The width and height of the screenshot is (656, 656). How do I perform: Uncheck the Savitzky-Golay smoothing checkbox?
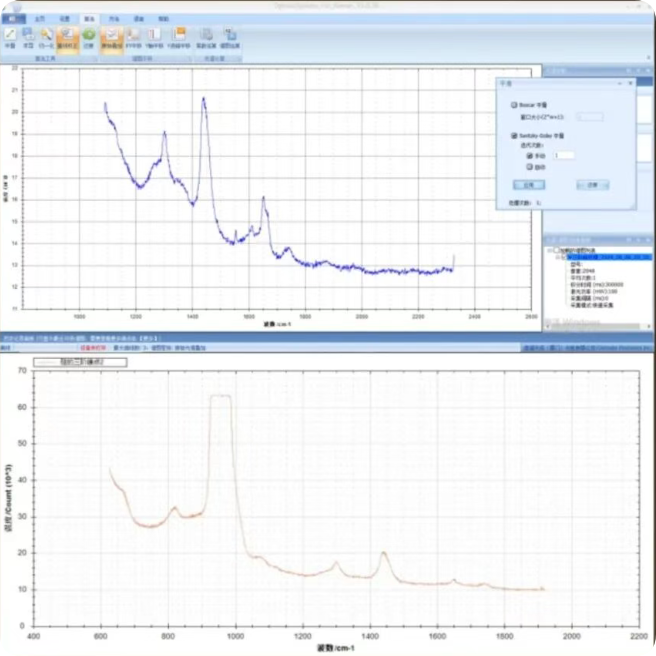click(514, 136)
